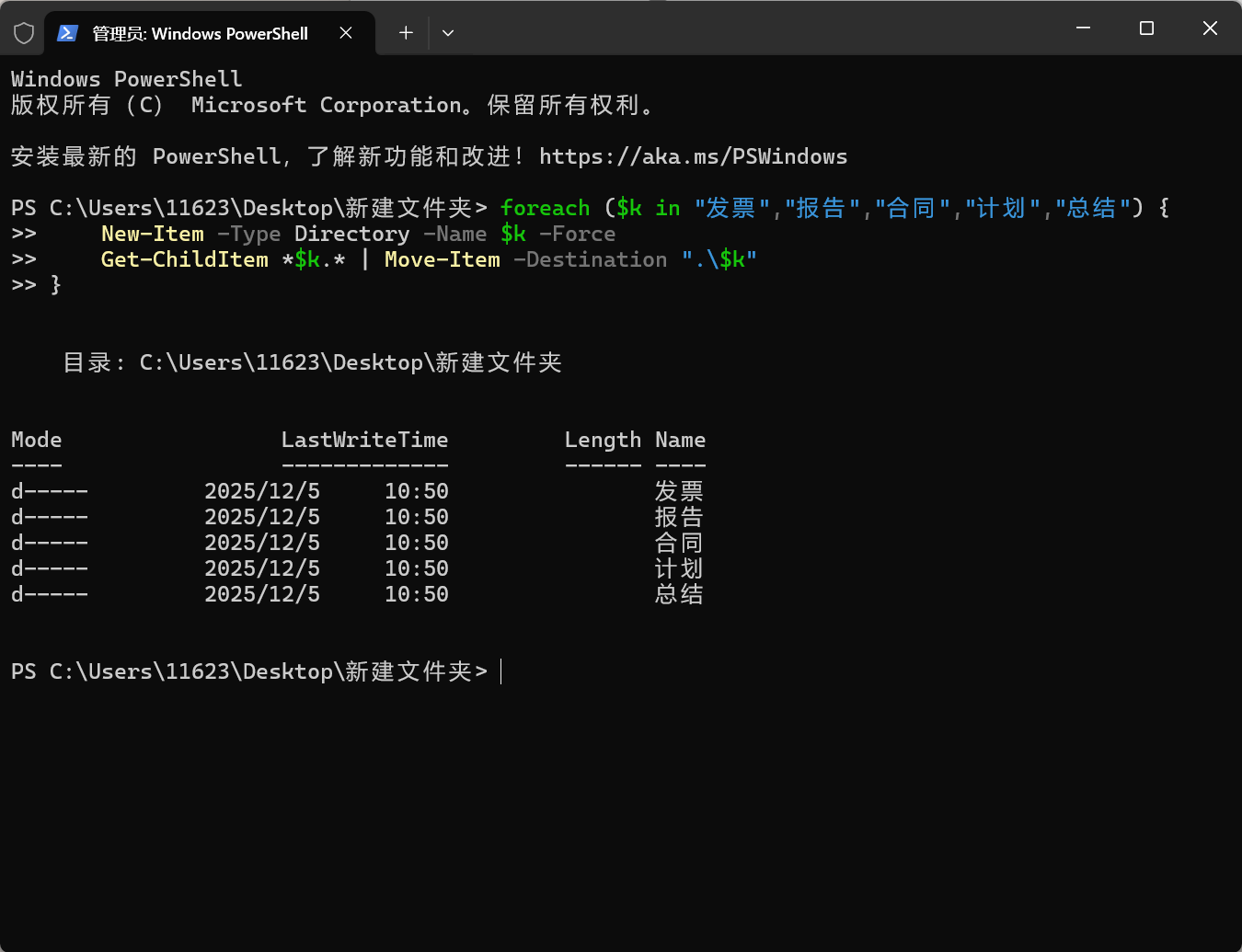
Task: Click the LastWriteTime column header
Action: pos(364,441)
